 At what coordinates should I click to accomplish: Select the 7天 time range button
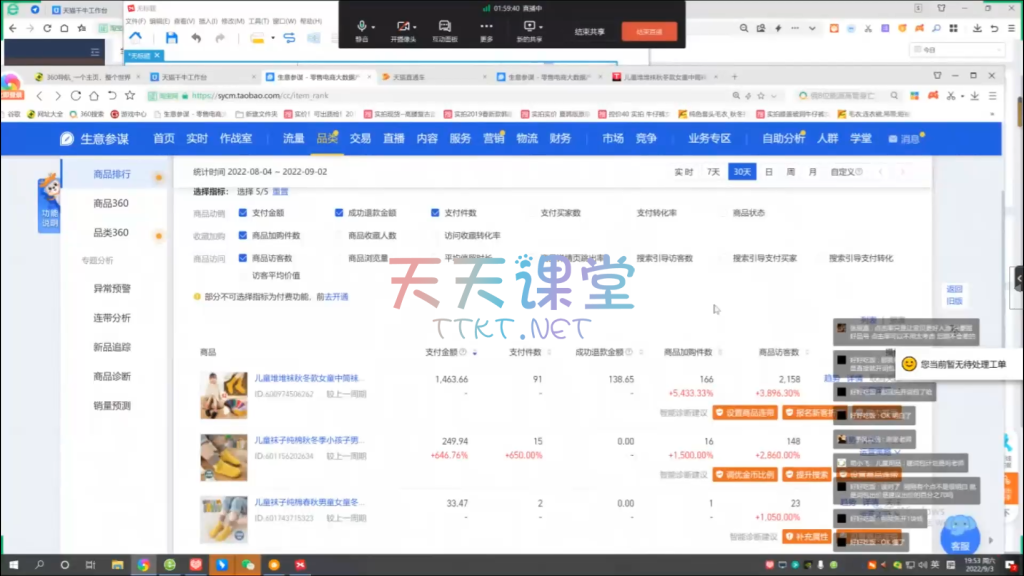[x=713, y=172]
